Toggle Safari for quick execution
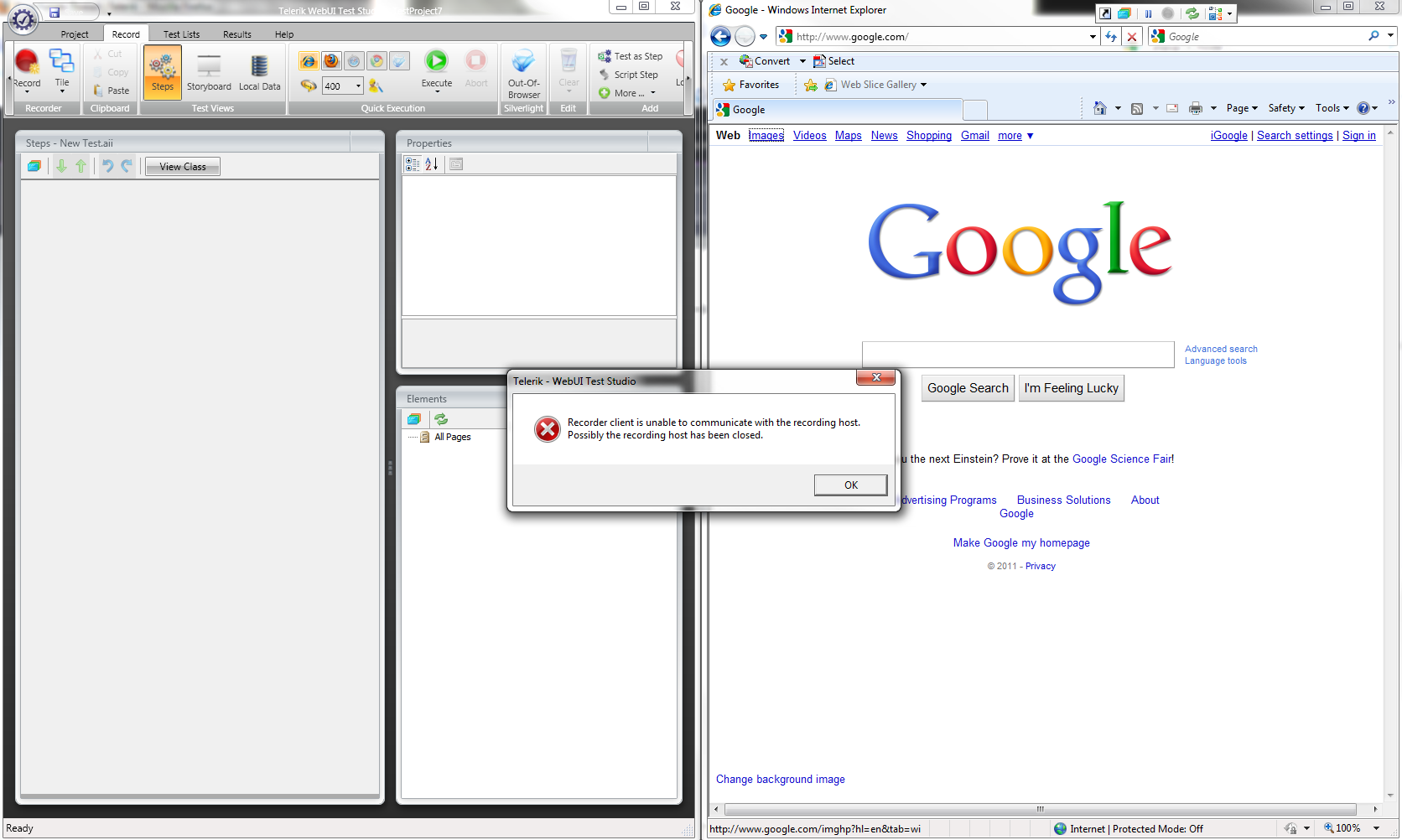This screenshot has height=840, width=1402. pos(355,61)
